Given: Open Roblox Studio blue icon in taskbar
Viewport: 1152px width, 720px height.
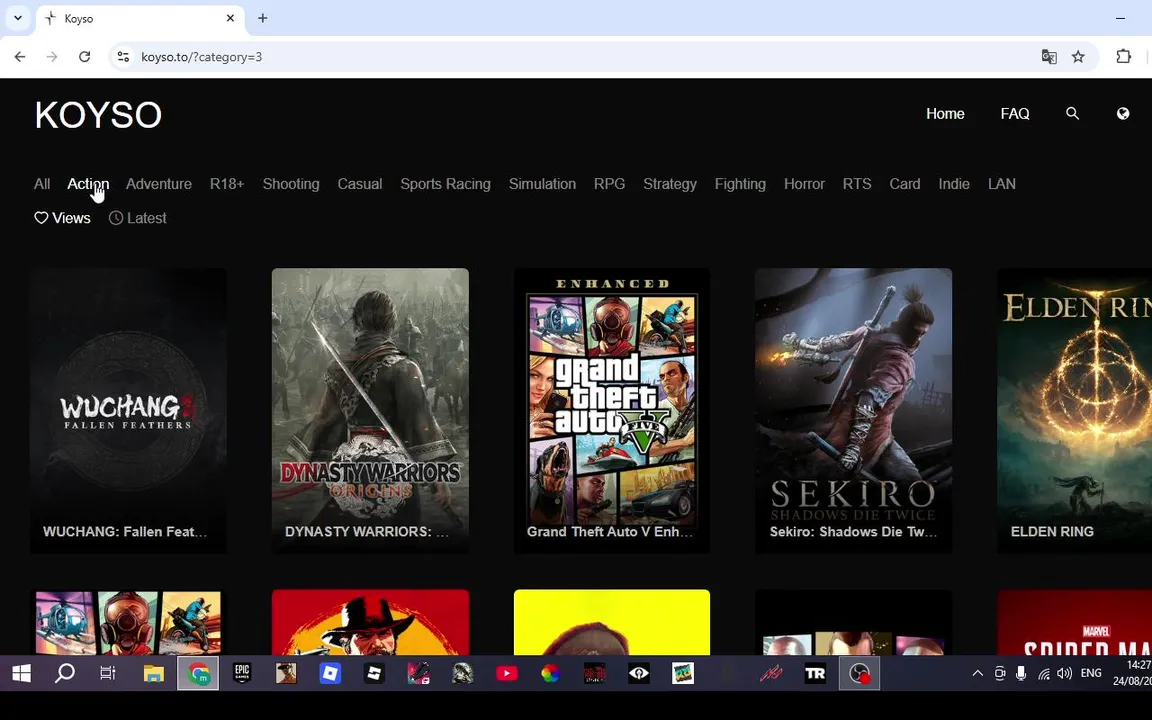Looking at the screenshot, I should [330, 673].
